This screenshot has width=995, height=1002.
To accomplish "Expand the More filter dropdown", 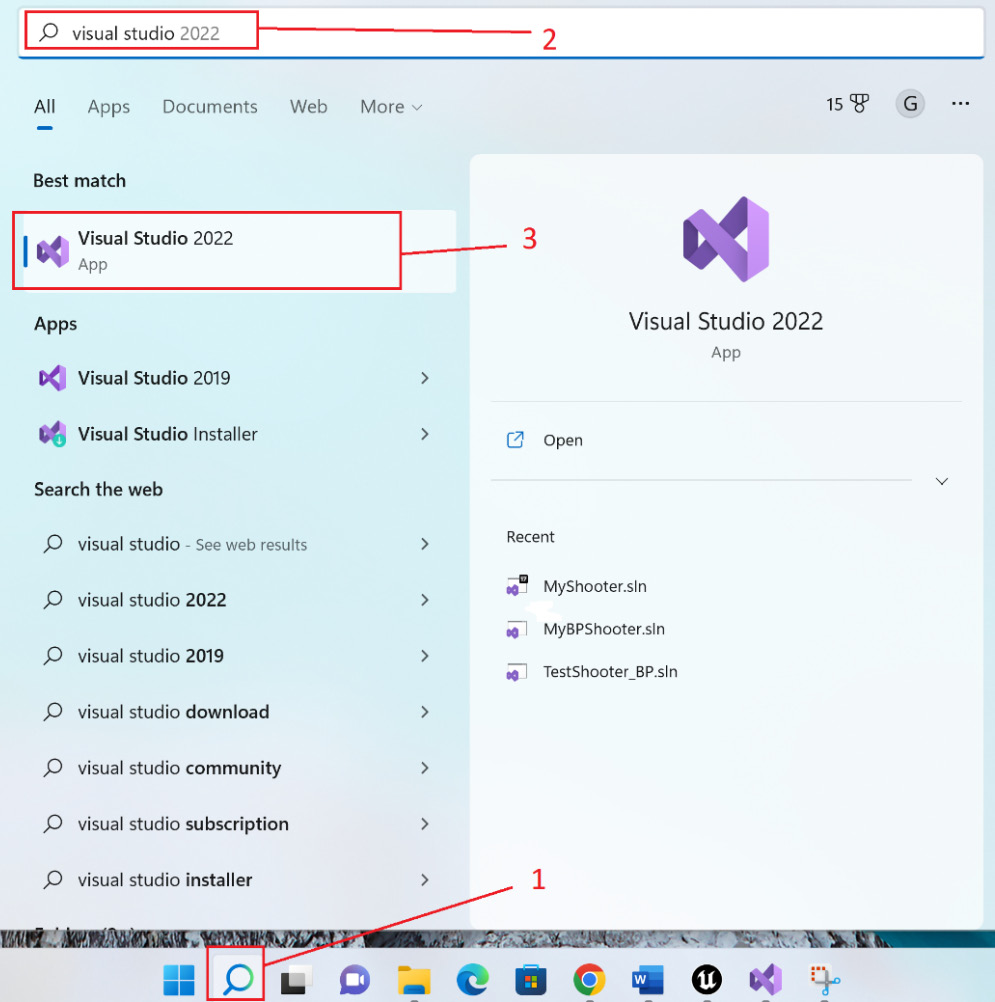I will (390, 107).
